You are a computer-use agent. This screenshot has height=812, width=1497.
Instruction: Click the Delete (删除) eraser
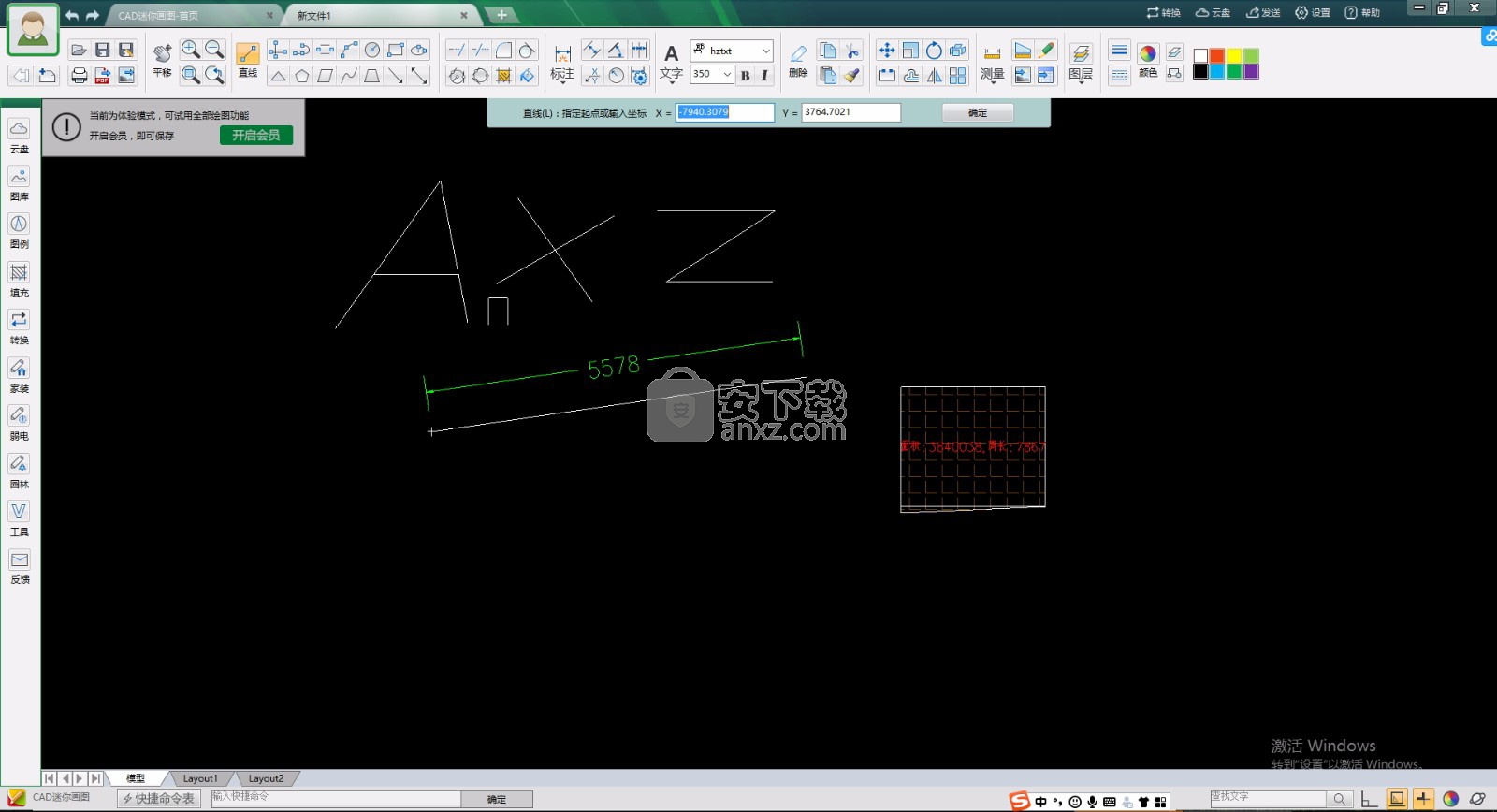click(x=798, y=61)
